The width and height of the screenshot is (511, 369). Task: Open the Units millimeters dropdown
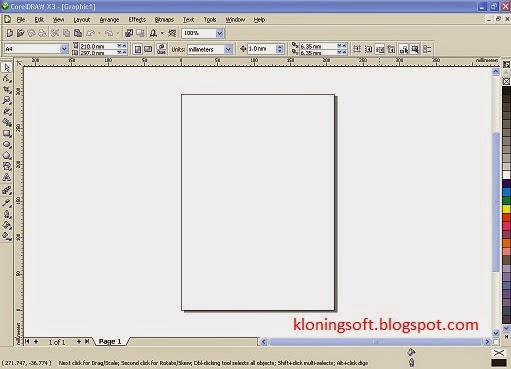point(228,49)
